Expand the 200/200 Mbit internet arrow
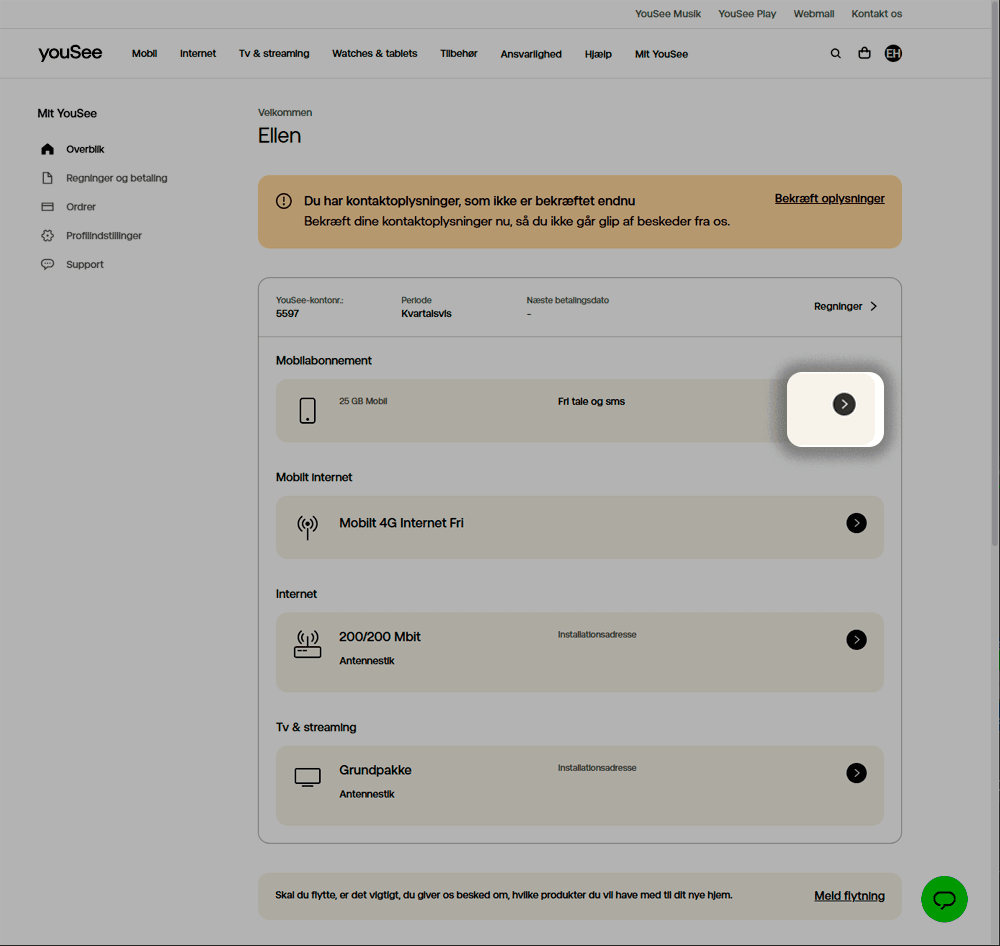Screen dimensions: 1000x946 (856, 640)
